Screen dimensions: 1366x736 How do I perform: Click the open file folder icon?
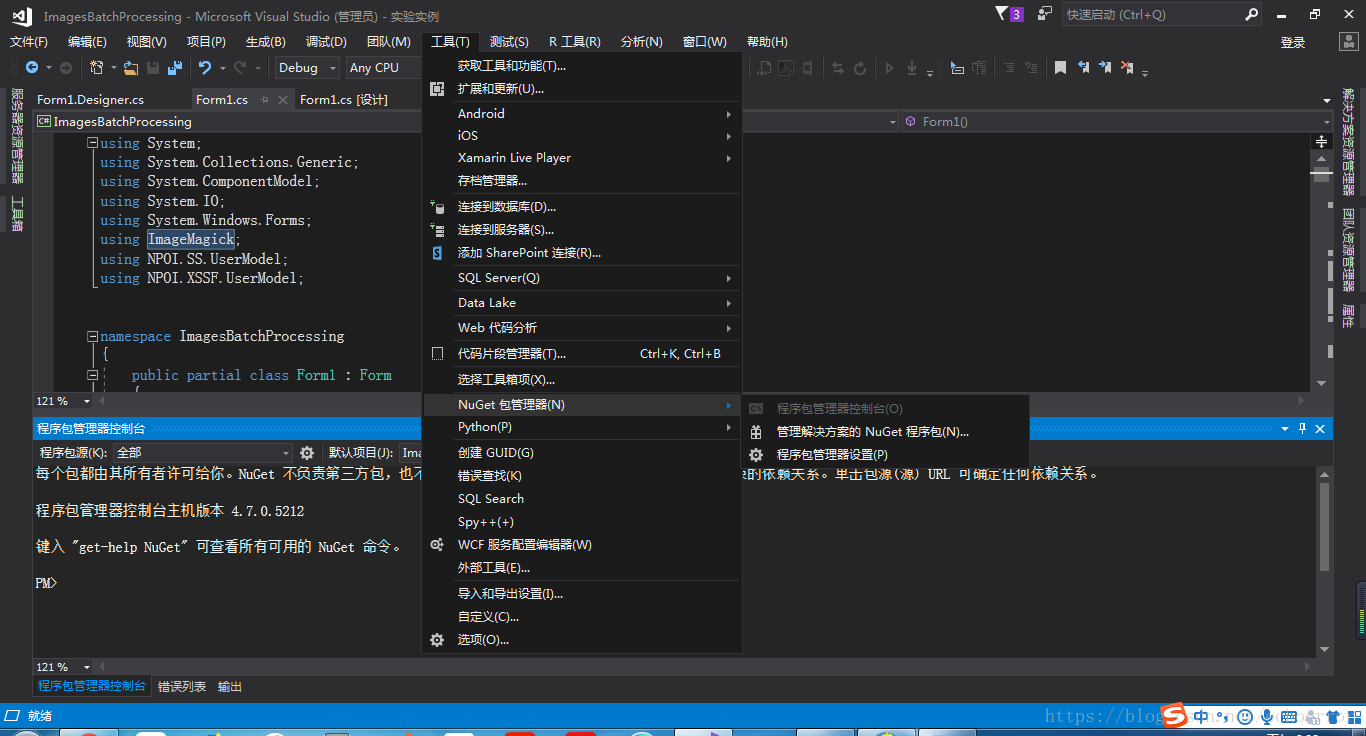click(132, 67)
